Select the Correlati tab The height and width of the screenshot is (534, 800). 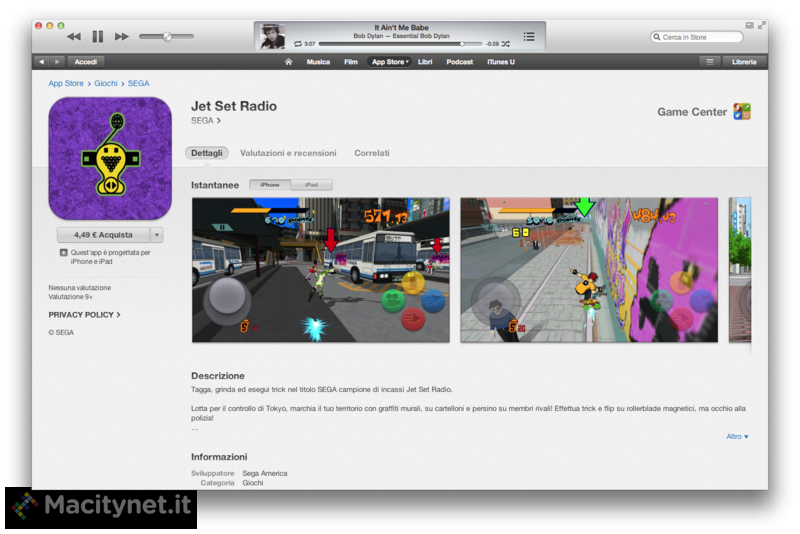click(x=372, y=153)
